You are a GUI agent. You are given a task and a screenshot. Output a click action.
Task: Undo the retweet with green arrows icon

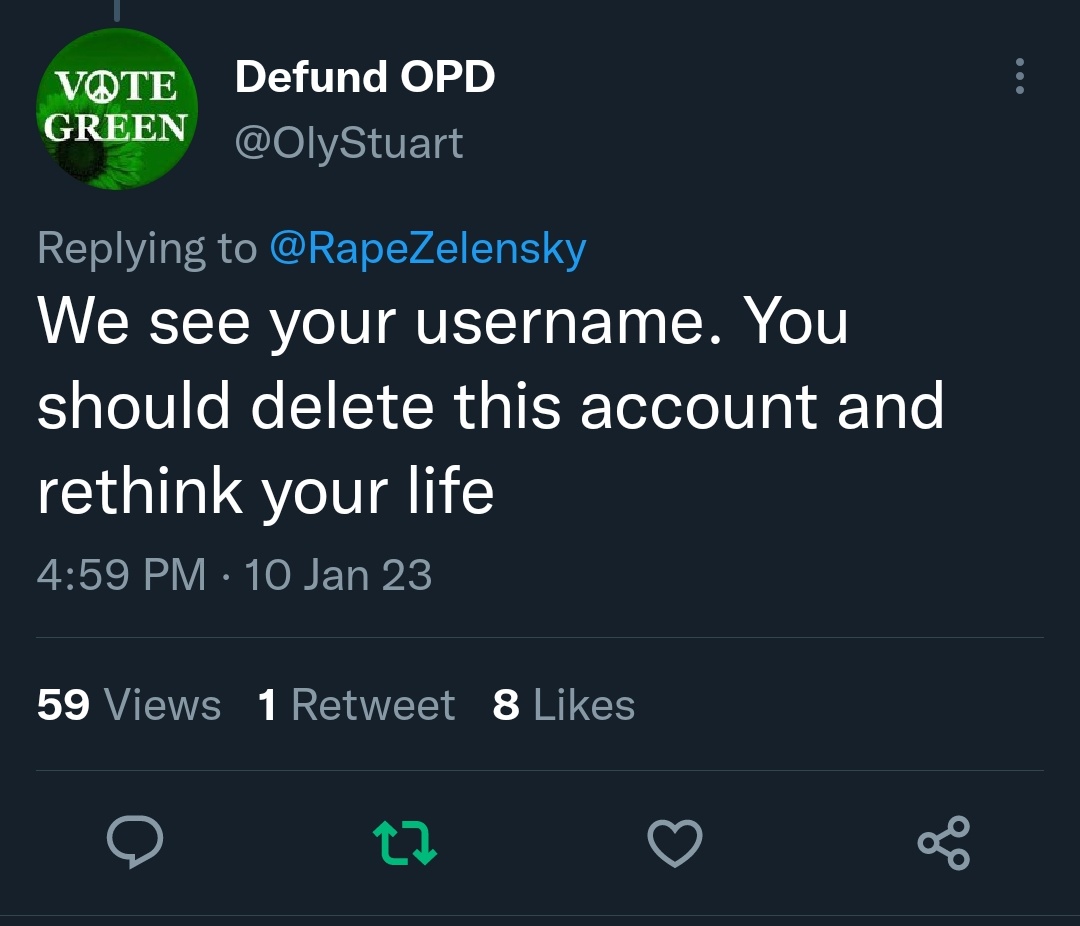[404, 842]
